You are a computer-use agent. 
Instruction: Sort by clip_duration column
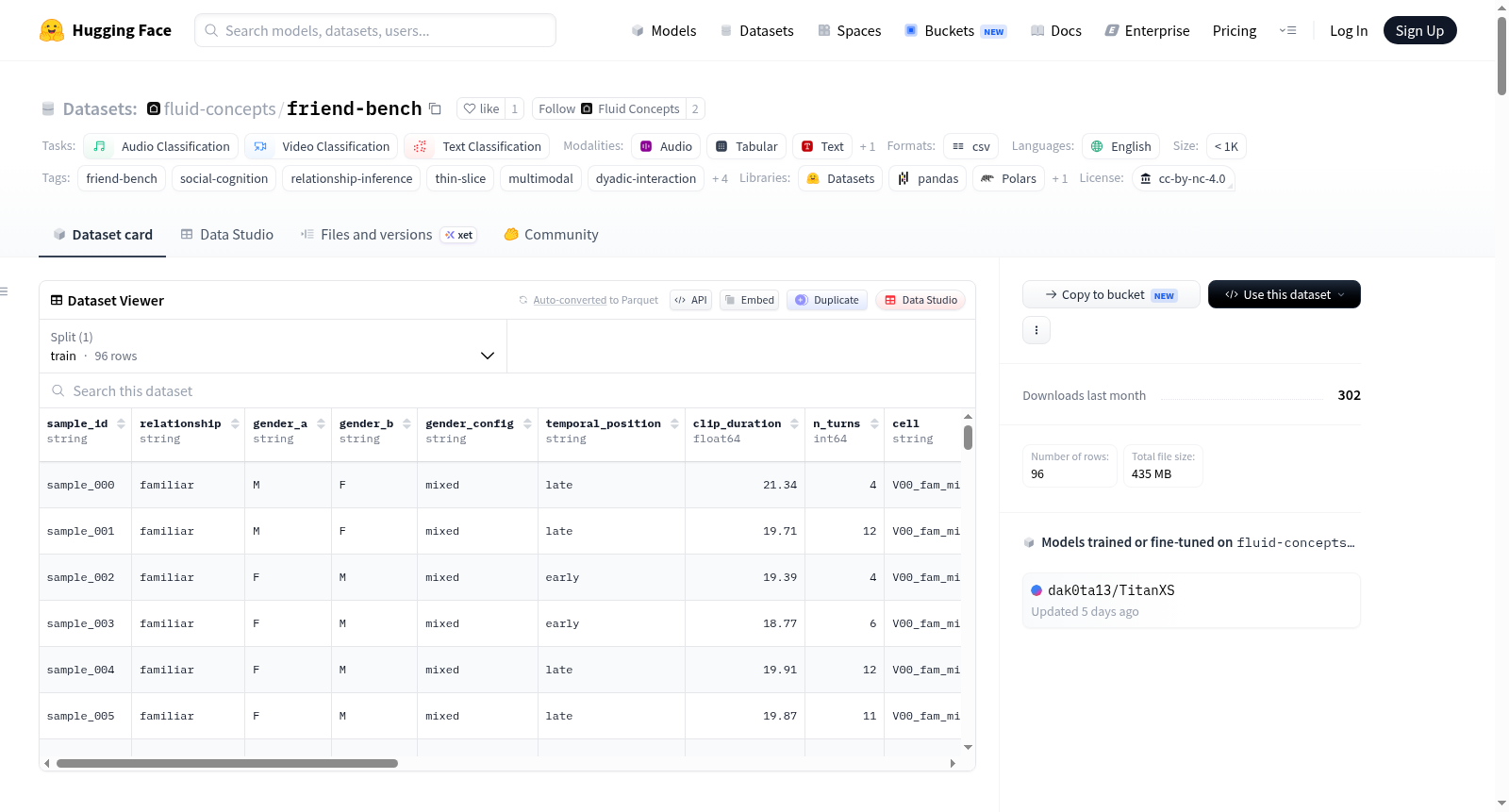(x=794, y=423)
